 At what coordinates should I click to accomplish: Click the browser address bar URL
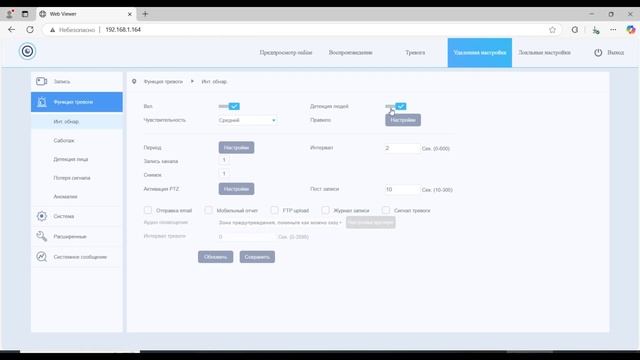coord(123,30)
